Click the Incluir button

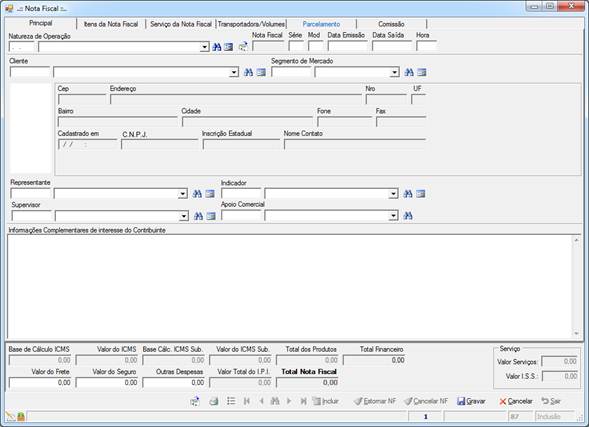tap(326, 401)
